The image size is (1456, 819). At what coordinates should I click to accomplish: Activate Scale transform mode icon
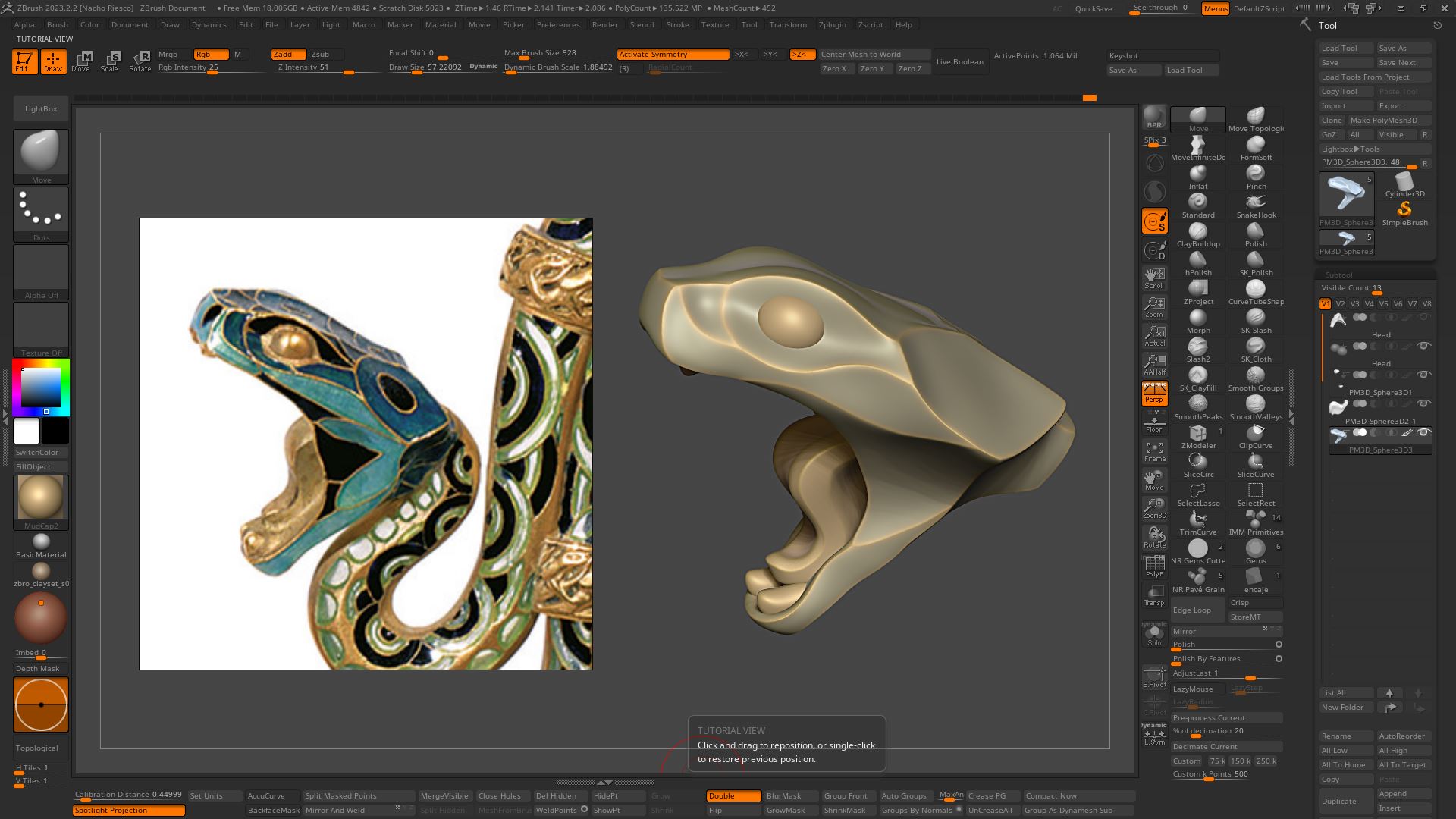click(x=110, y=61)
